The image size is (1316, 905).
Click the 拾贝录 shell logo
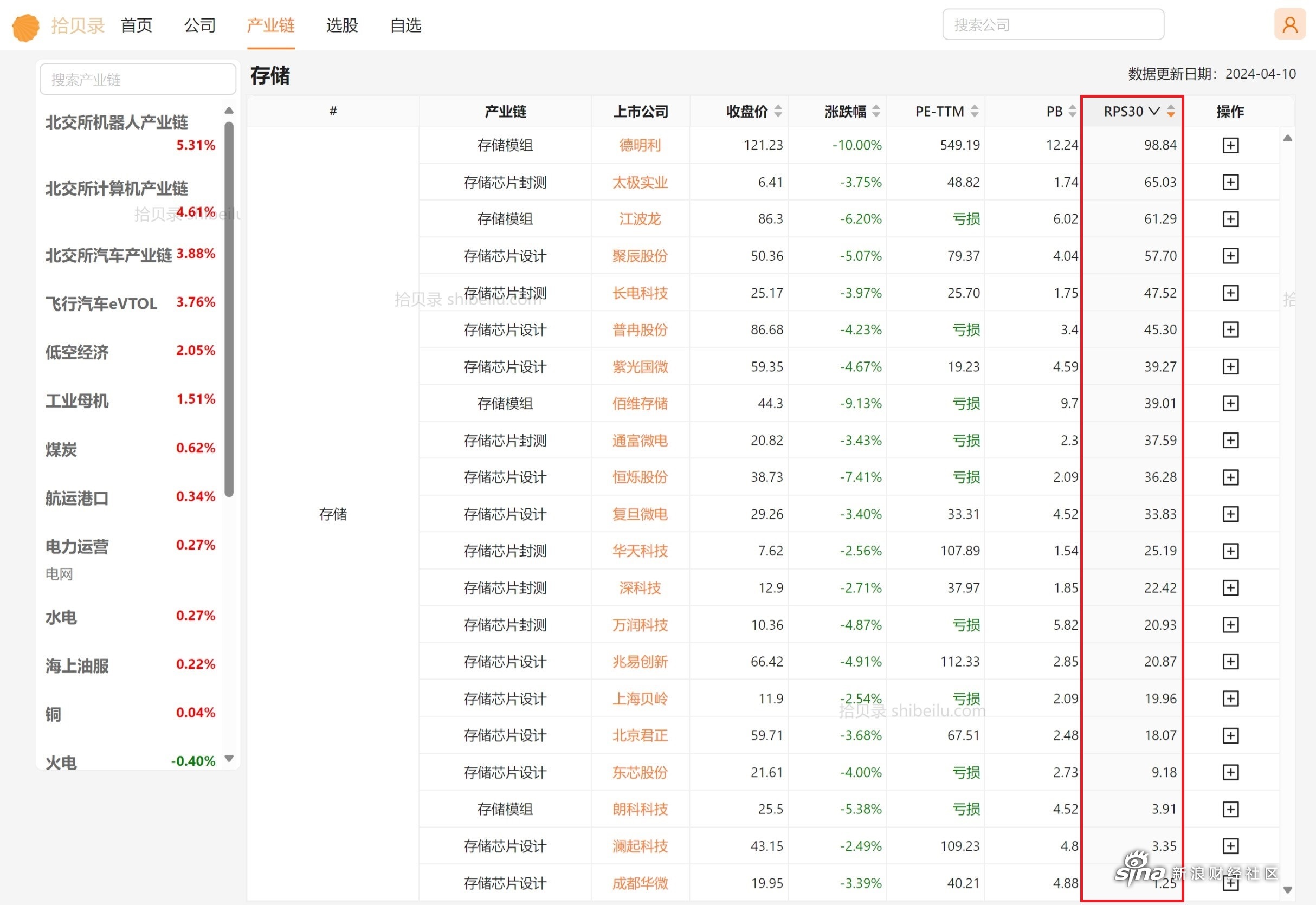(x=26, y=27)
